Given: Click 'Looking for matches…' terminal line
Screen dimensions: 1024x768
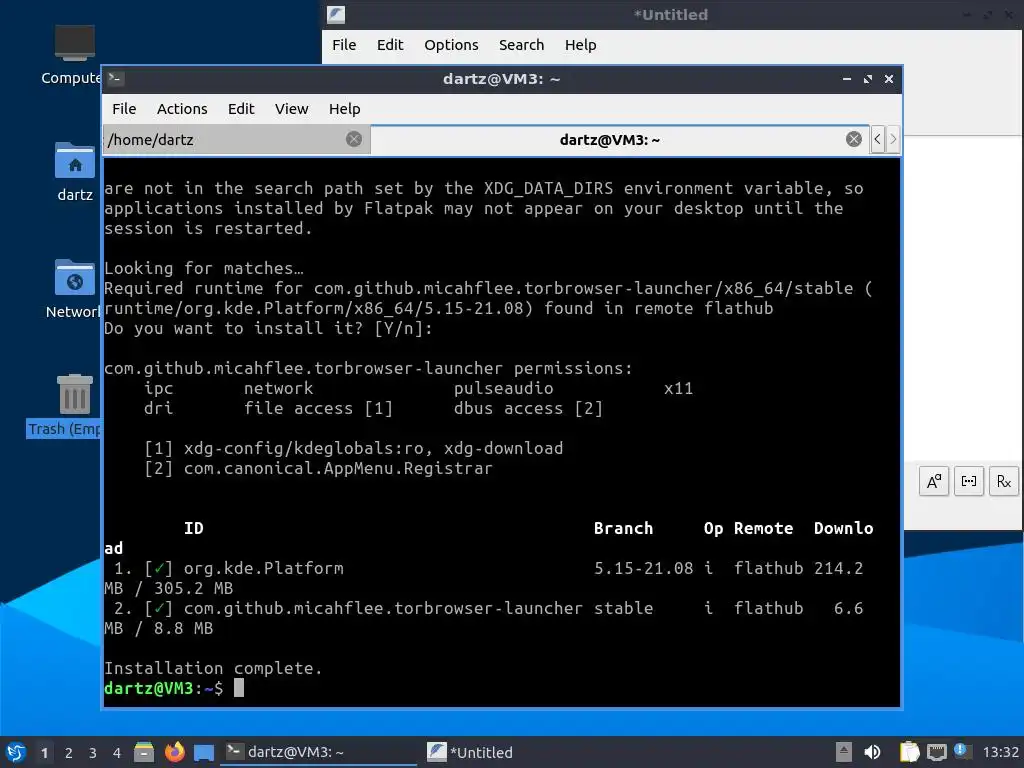Looking at the screenshot, I should (x=204, y=268).
